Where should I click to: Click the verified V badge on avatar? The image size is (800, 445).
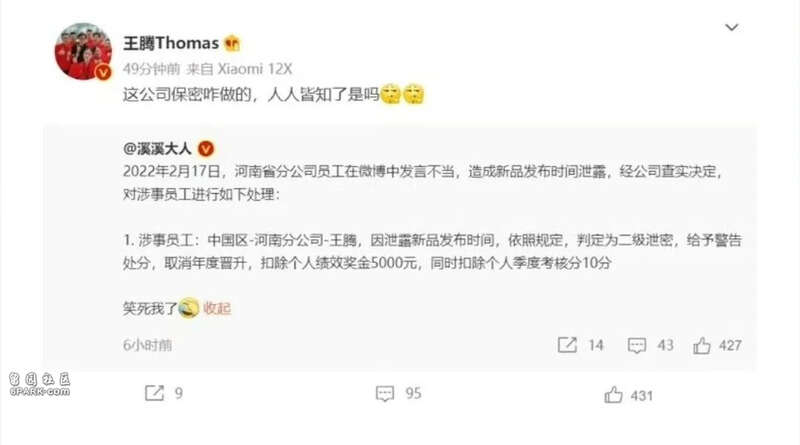click(x=103, y=72)
